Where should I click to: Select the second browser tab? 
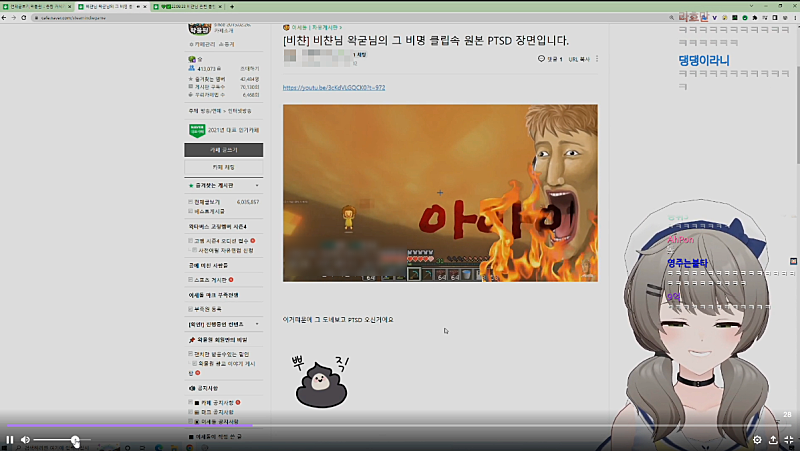tap(110, 7)
